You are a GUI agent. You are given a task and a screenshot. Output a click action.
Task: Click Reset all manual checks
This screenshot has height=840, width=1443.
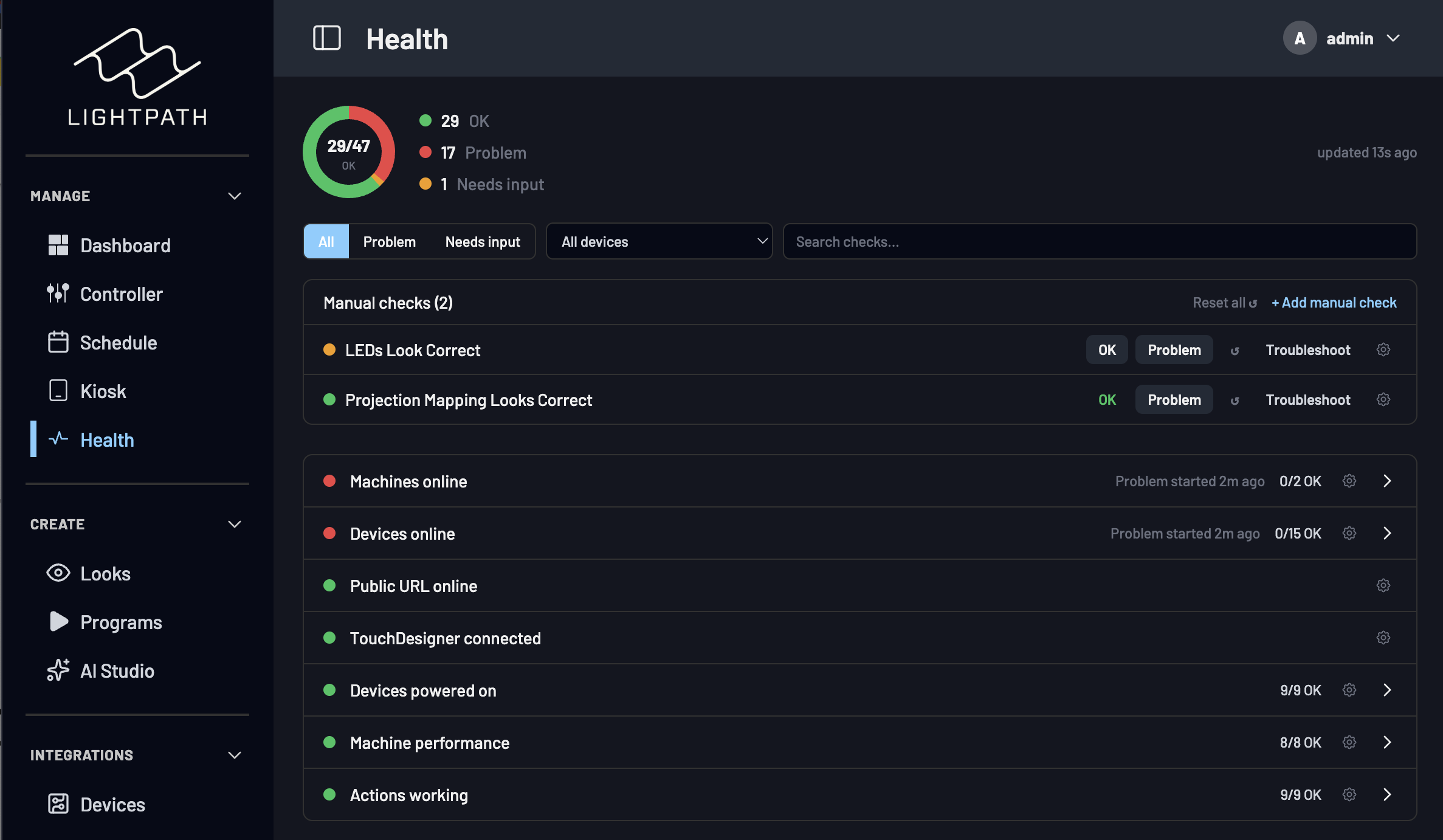click(1225, 303)
